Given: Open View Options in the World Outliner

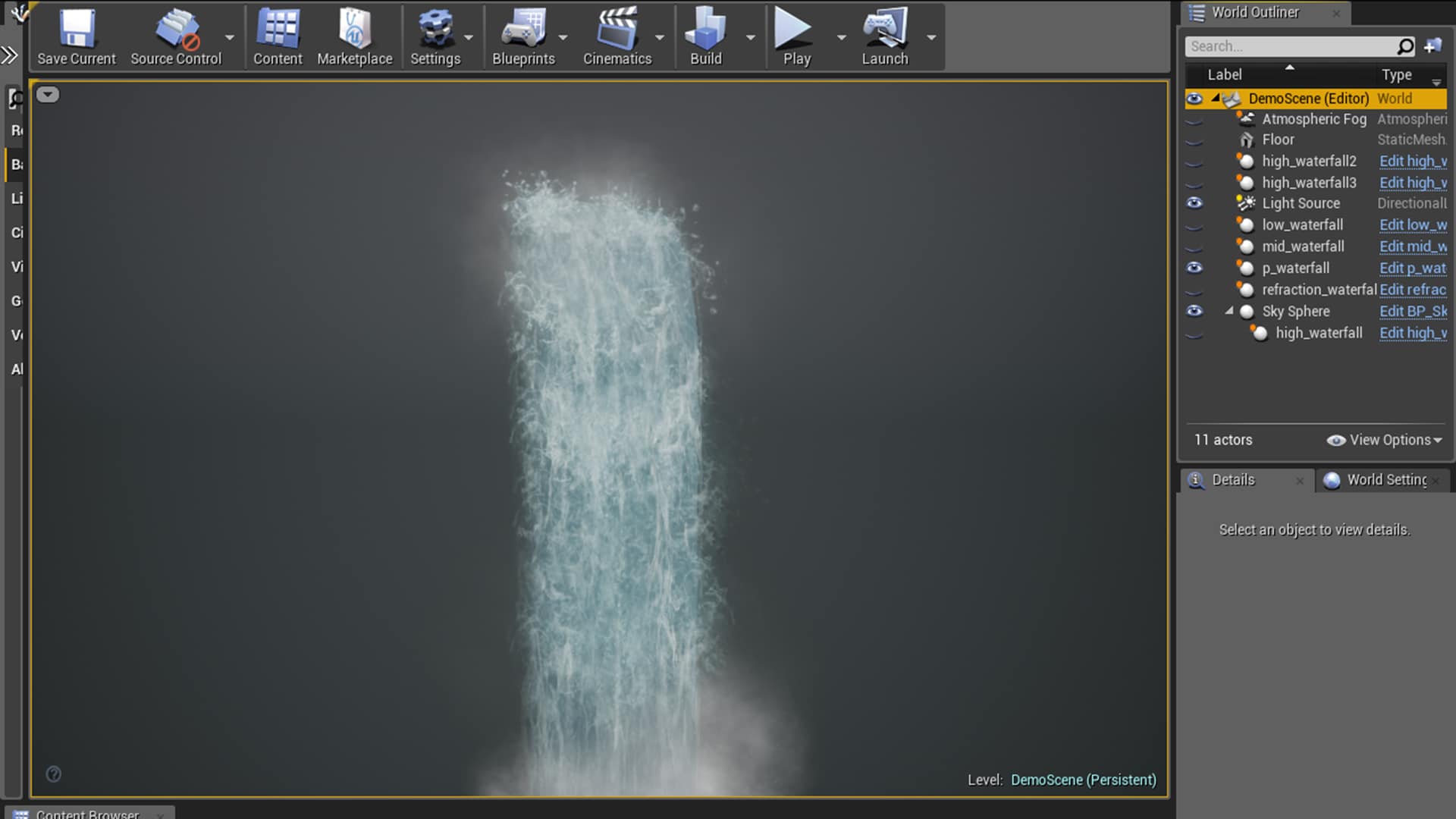Looking at the screenshot, I should point(1383,440).
